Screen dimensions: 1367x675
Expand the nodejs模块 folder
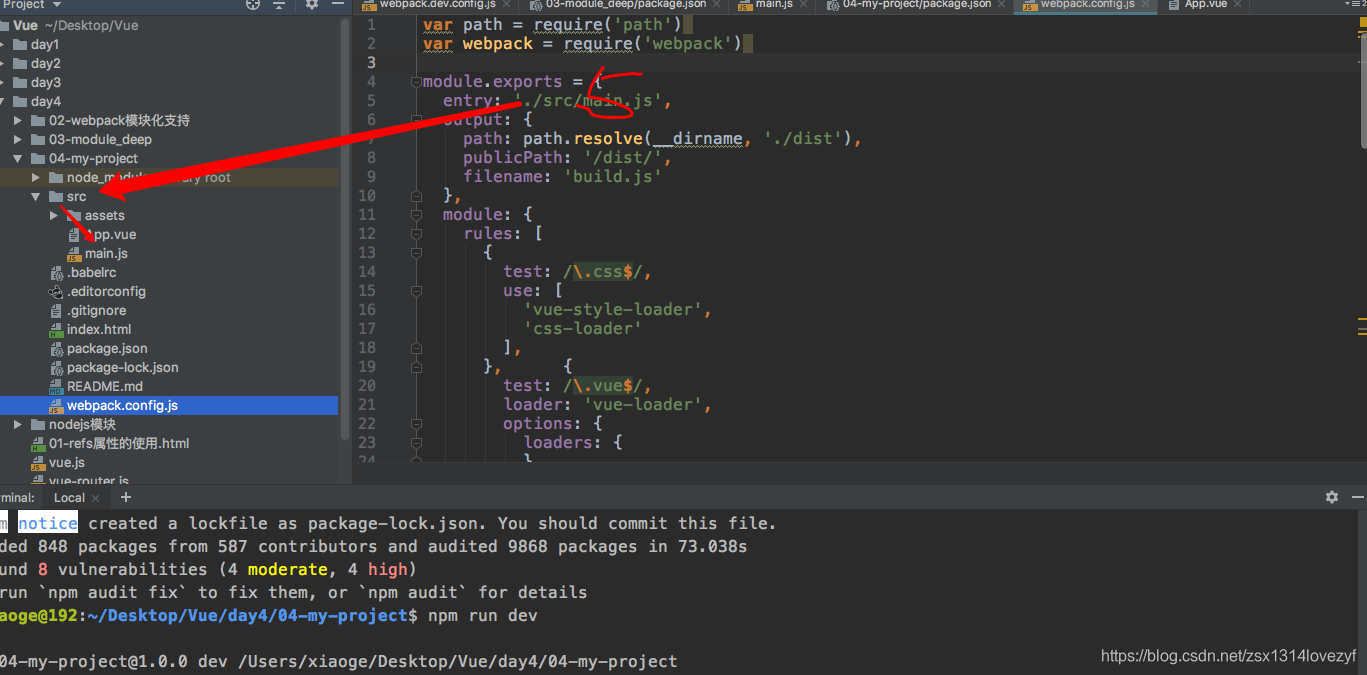[18, 425]
